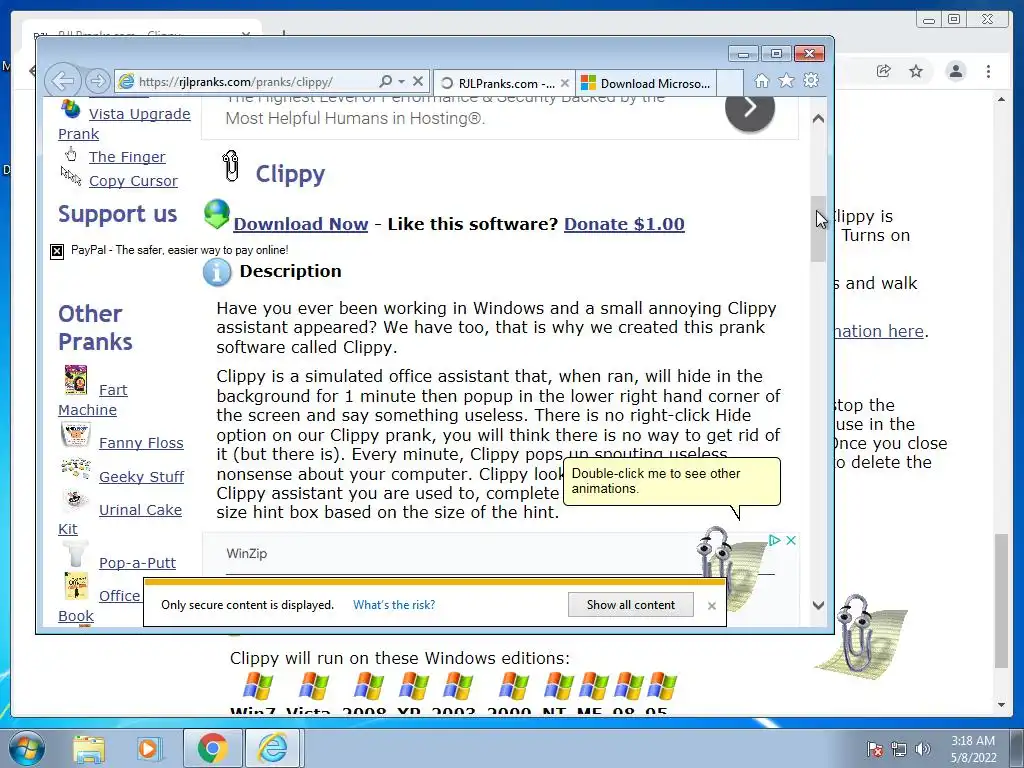Screen dimensions: 1024x768
Task: Open the Fanny Floss link
Action: pos(141,443)
